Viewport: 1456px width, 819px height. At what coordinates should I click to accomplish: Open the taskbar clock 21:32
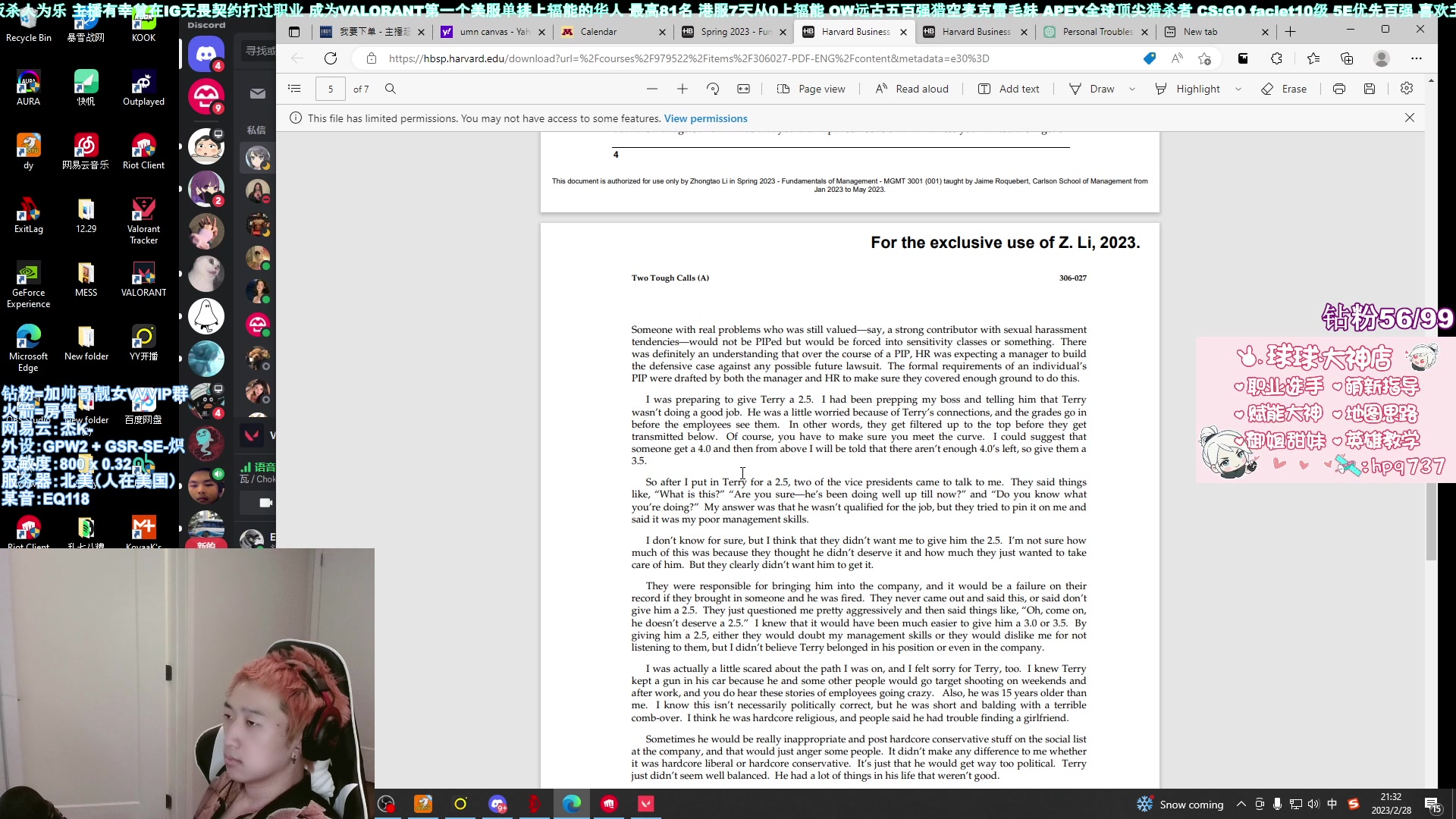1391,804
